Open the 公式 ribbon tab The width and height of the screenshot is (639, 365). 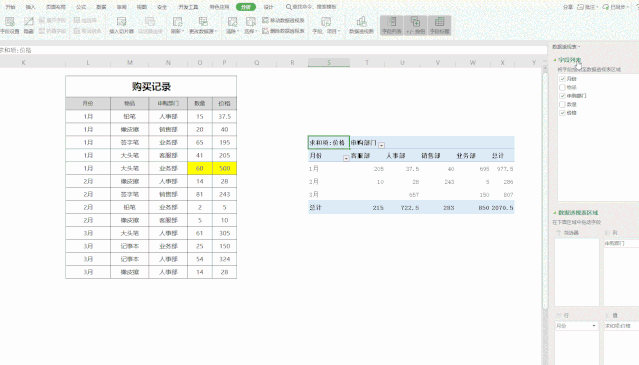(x=81, y=7)
